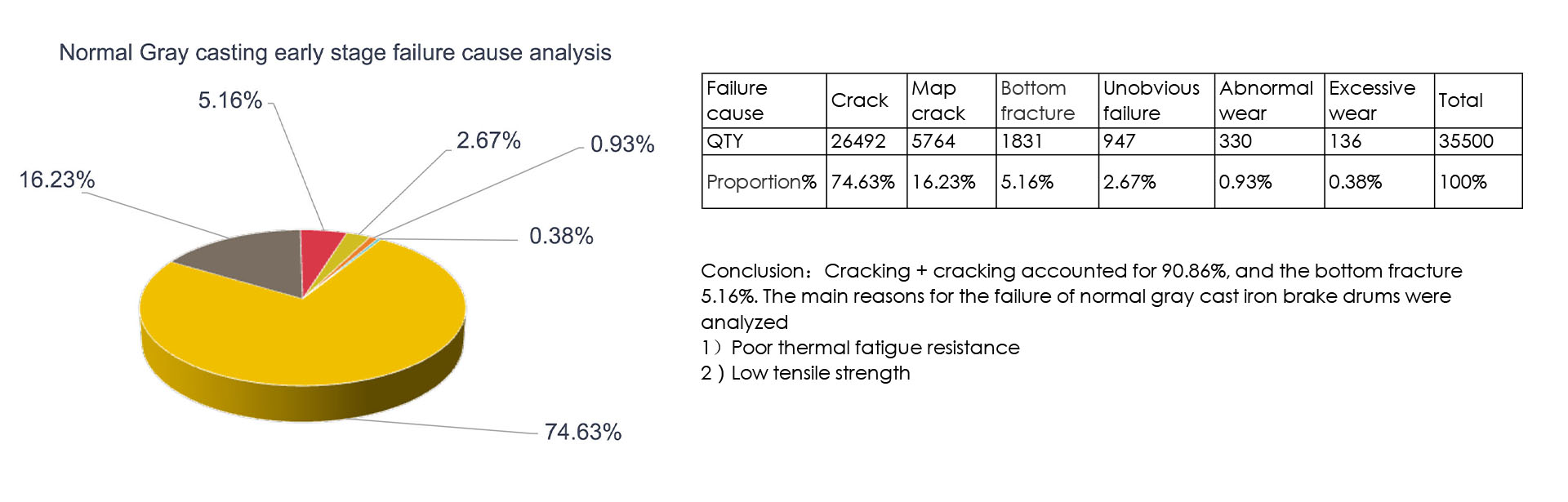The image size is (1568, 502).
Task: Select the Failure cause header cell
Action: pyautogui.click(x=763, y=100)
